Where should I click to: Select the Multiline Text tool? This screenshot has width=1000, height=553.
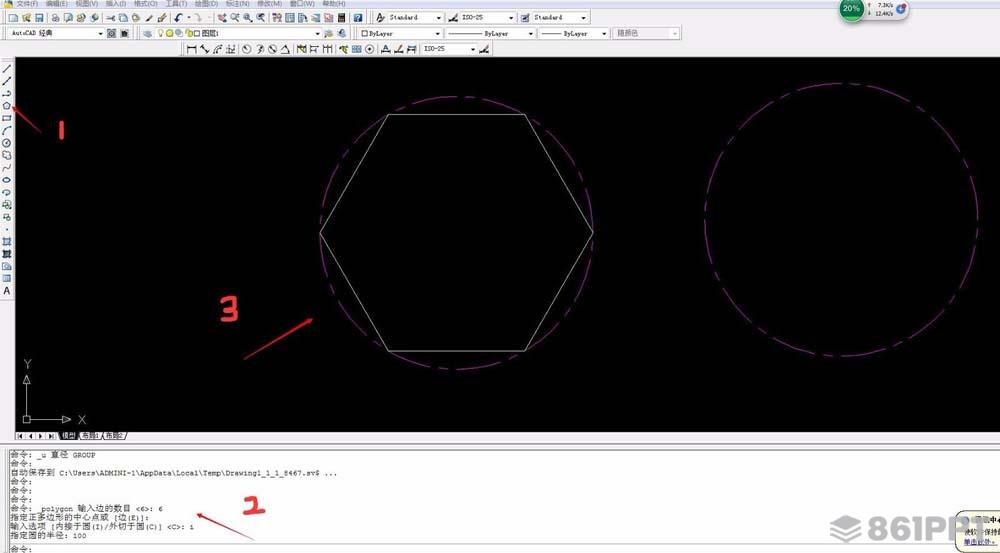6,291
